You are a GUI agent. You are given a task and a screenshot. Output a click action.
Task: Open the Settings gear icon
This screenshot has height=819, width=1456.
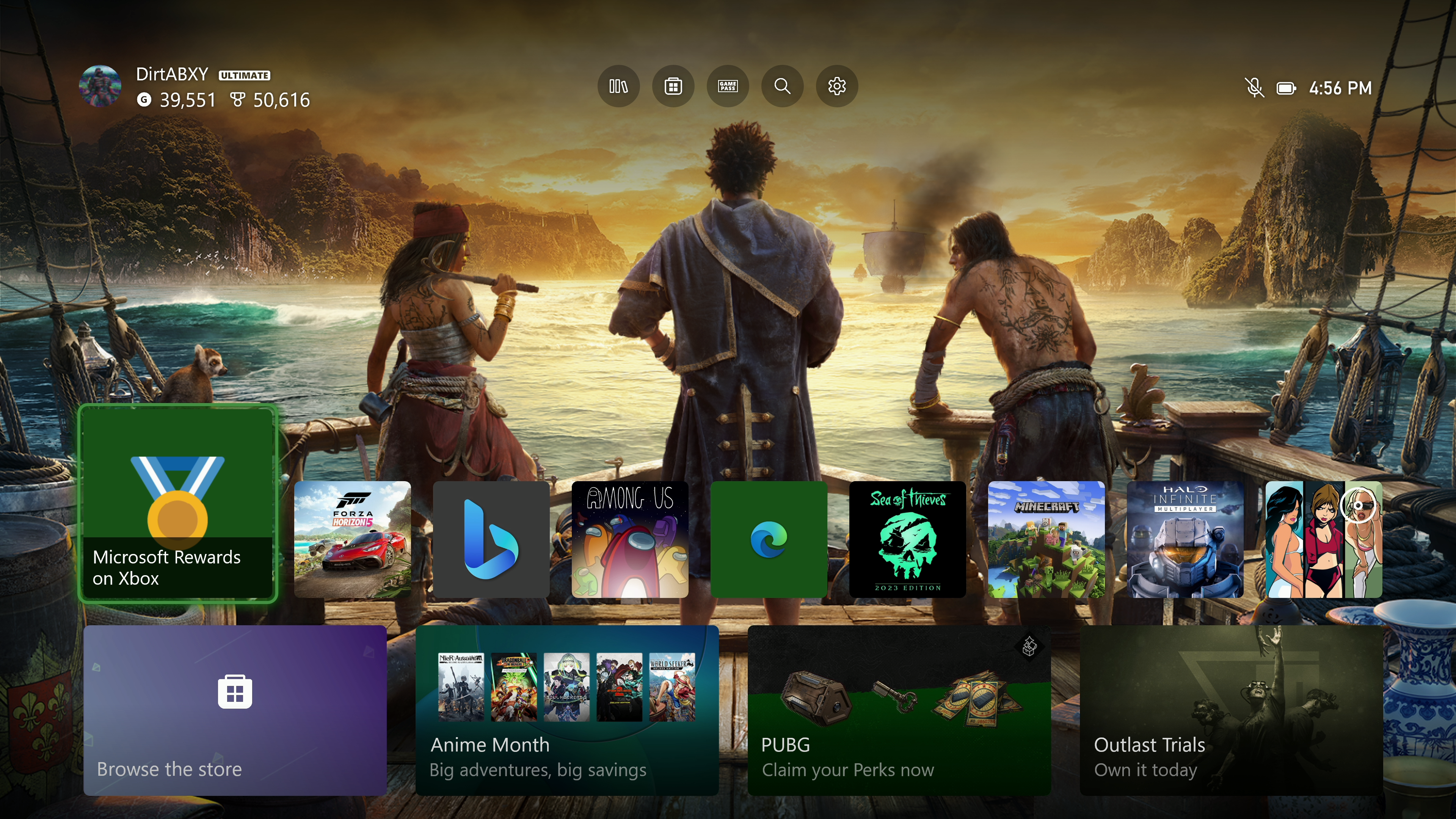tap(836, 86)
